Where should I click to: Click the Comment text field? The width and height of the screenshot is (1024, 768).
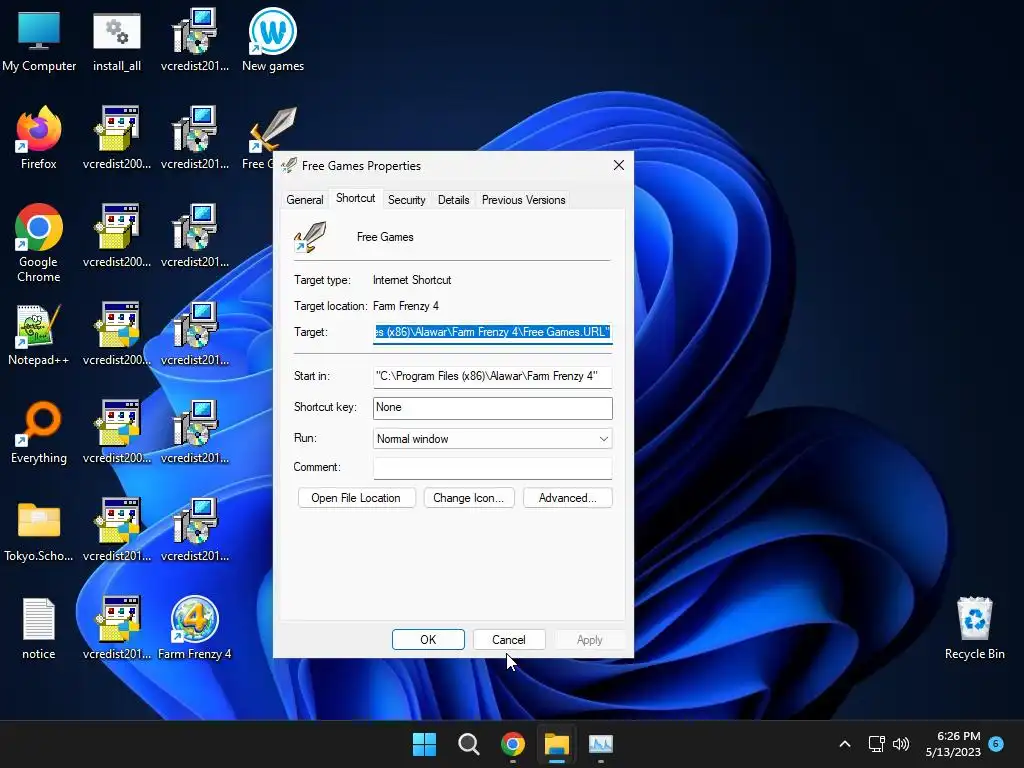(x=492, y=468)
